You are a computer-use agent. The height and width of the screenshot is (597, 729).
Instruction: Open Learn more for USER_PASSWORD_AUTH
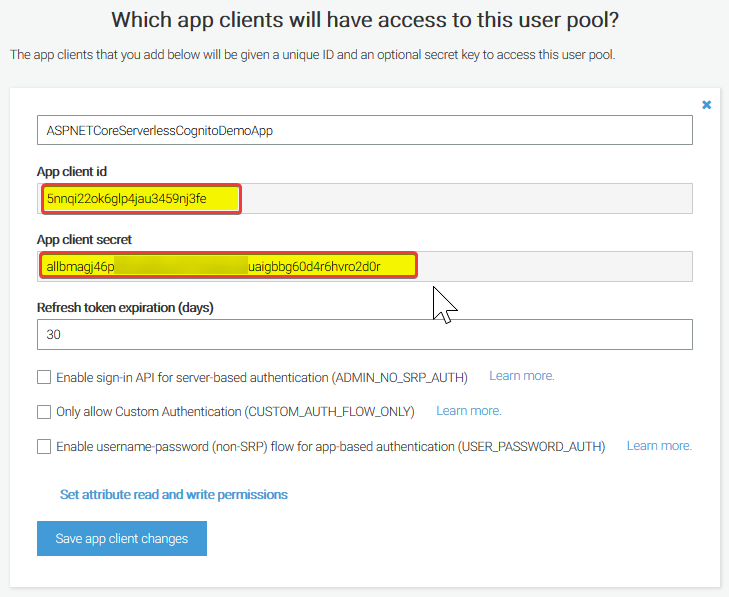coord(659,445)
